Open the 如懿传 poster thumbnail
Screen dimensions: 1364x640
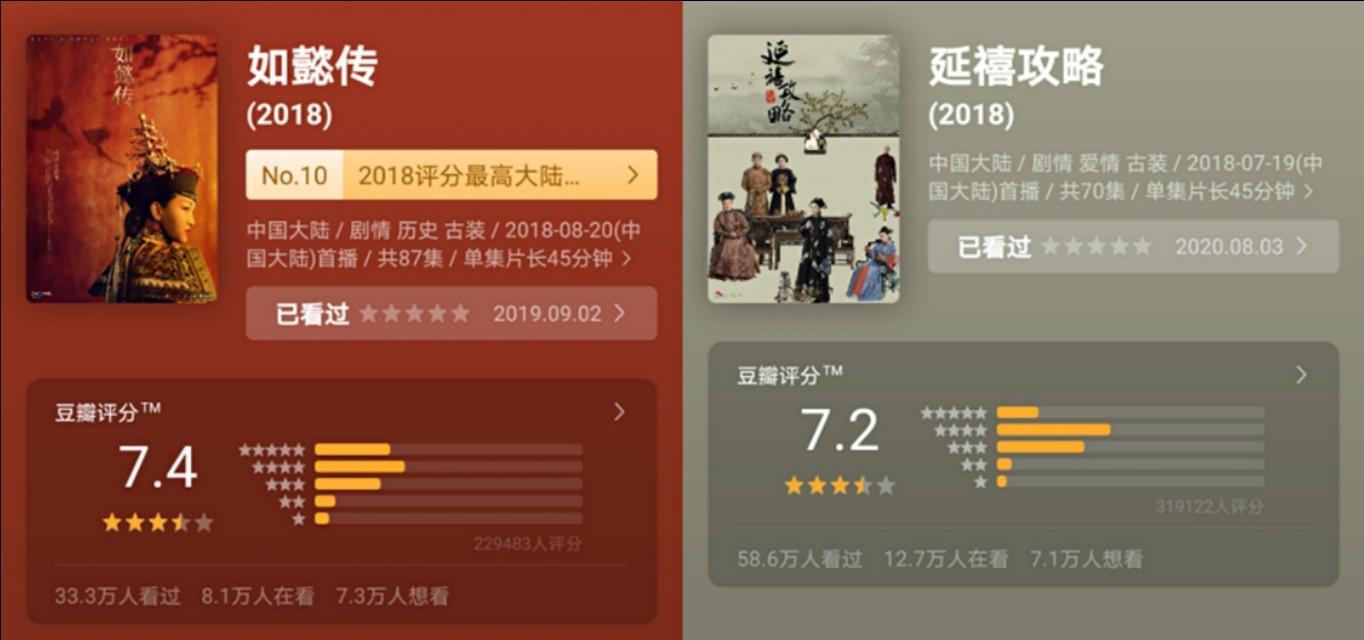[122, 169]
